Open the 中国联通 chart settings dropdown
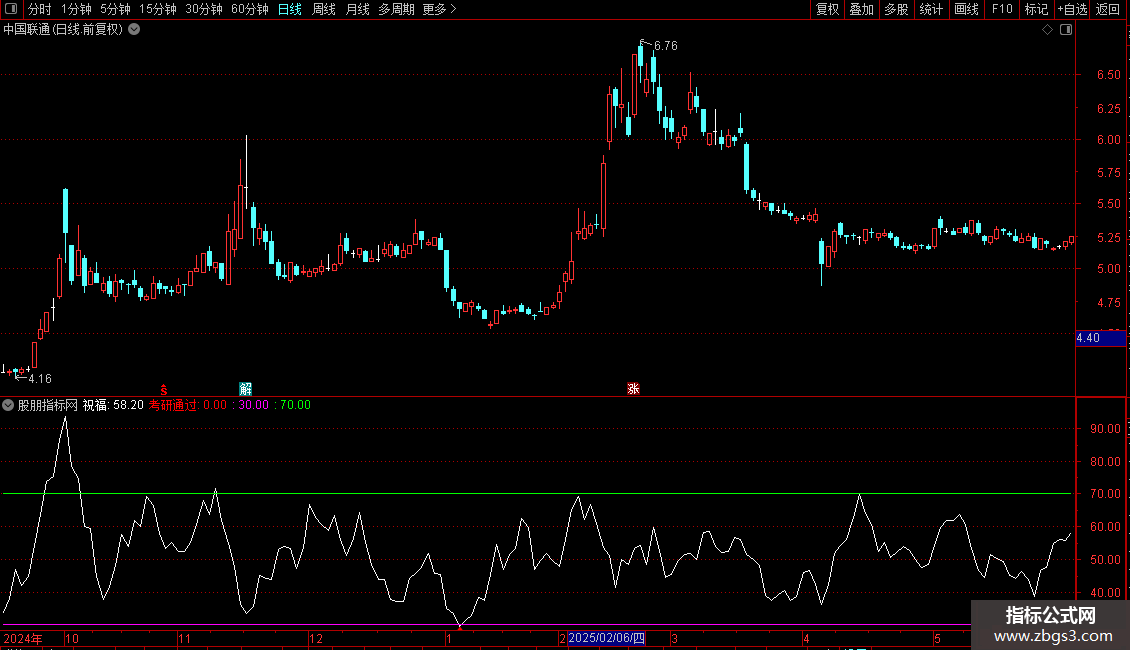Screen dimensions: 1130x650 (x=134, y=30)
